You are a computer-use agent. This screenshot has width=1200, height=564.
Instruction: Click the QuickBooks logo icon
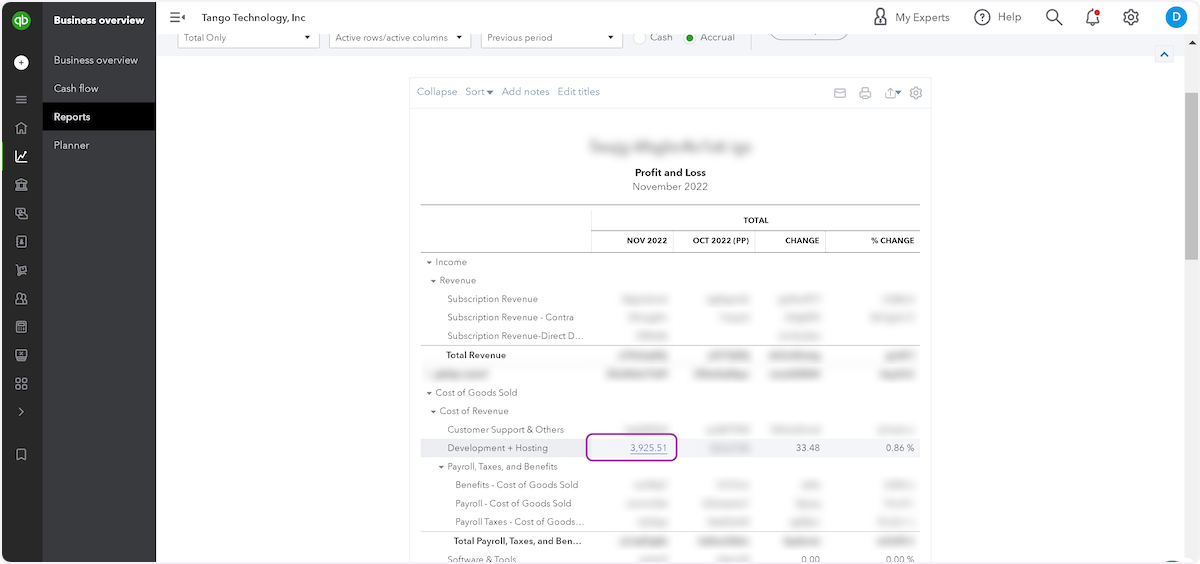click(x=21, y=19)
